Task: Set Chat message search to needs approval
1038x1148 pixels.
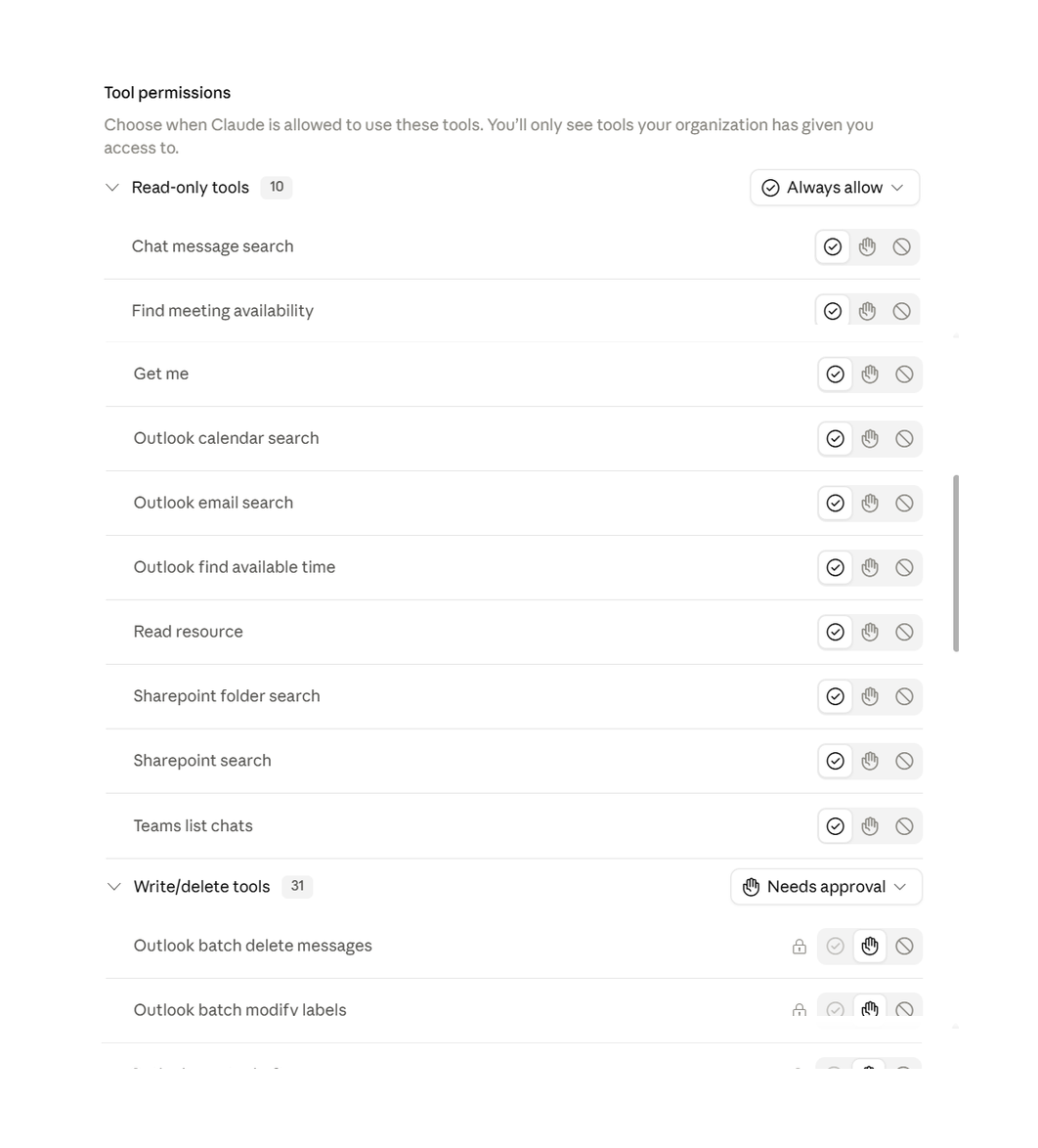Action: pos(867,246)
